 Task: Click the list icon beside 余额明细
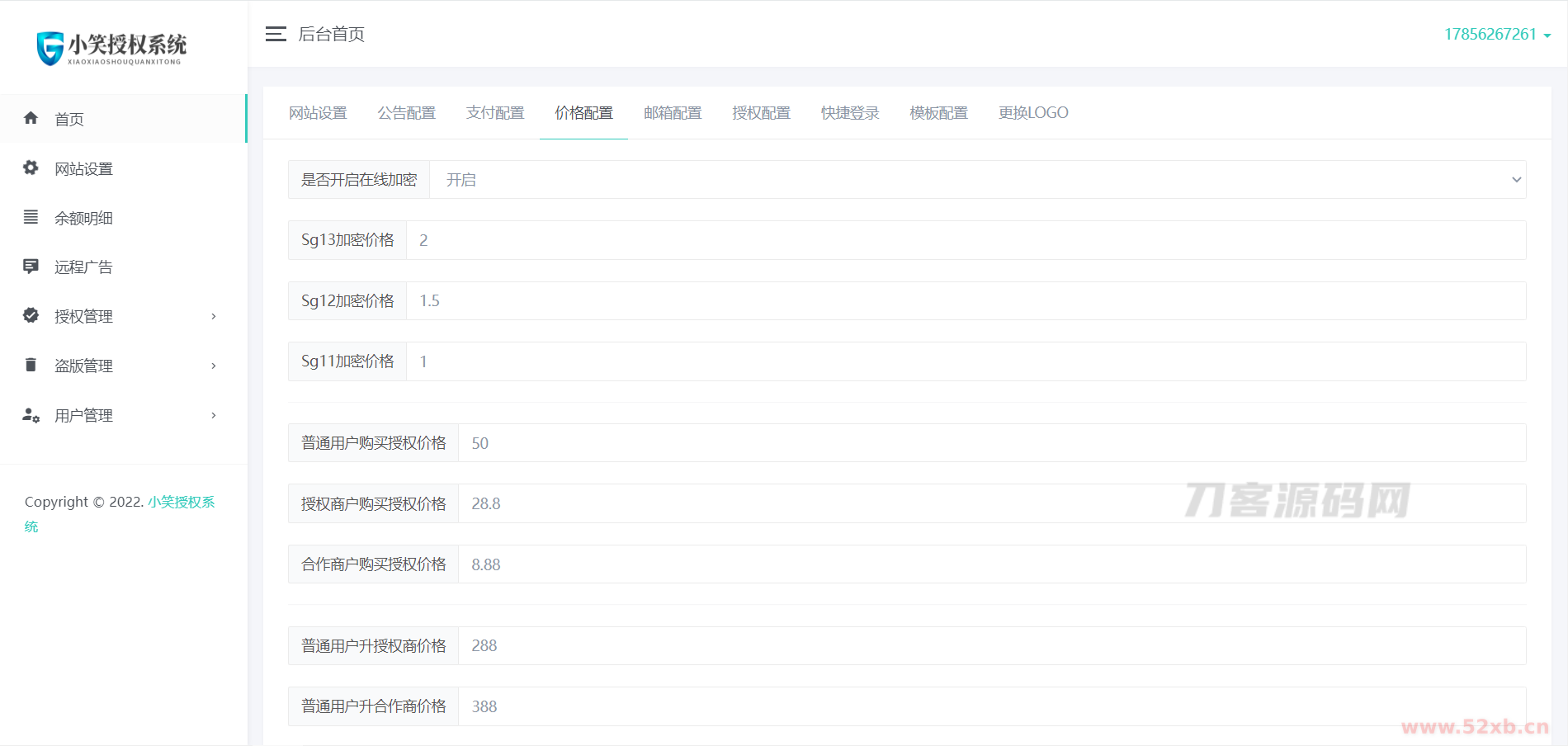coord(31,217)
